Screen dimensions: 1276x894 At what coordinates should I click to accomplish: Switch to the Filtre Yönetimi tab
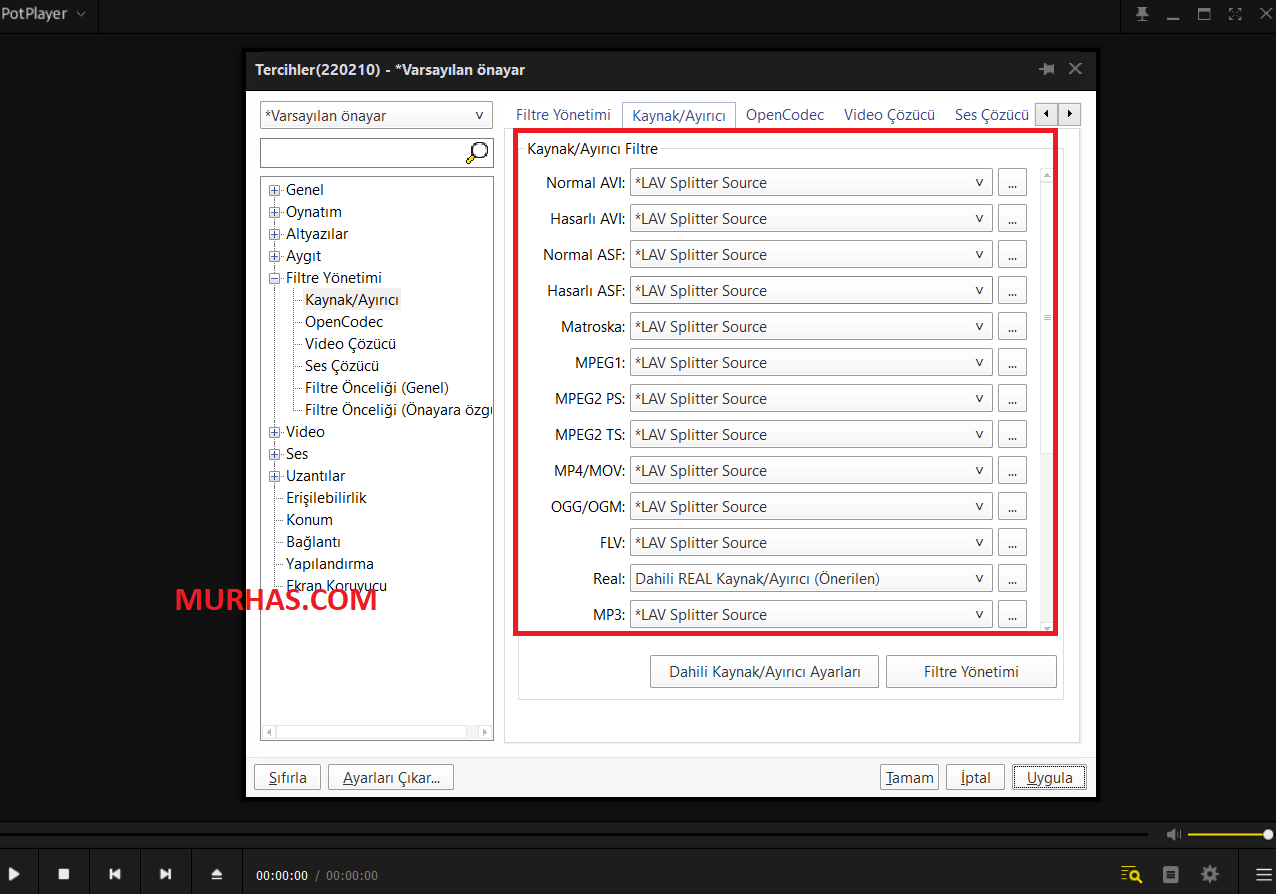563,115
